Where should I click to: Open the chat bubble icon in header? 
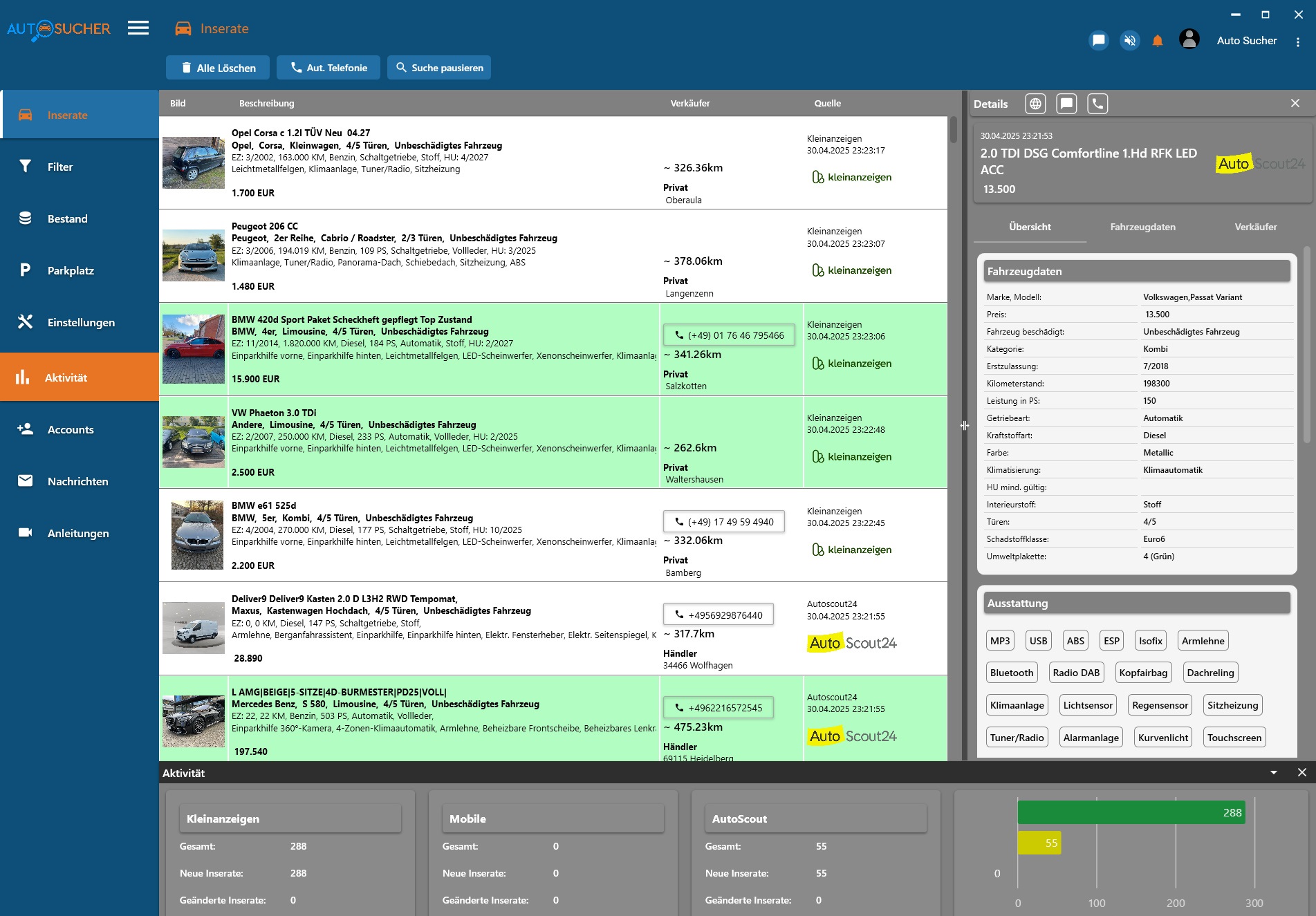1098,40
